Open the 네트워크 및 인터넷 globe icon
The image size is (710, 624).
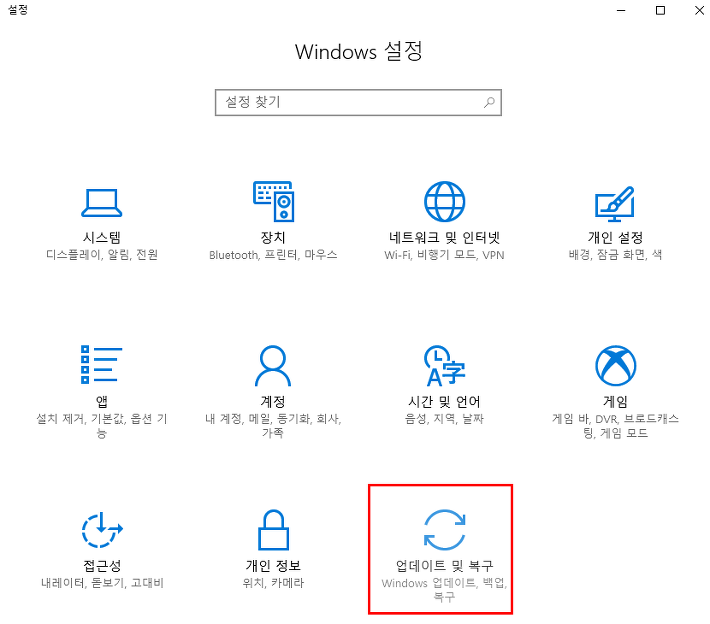pos(444,202)
